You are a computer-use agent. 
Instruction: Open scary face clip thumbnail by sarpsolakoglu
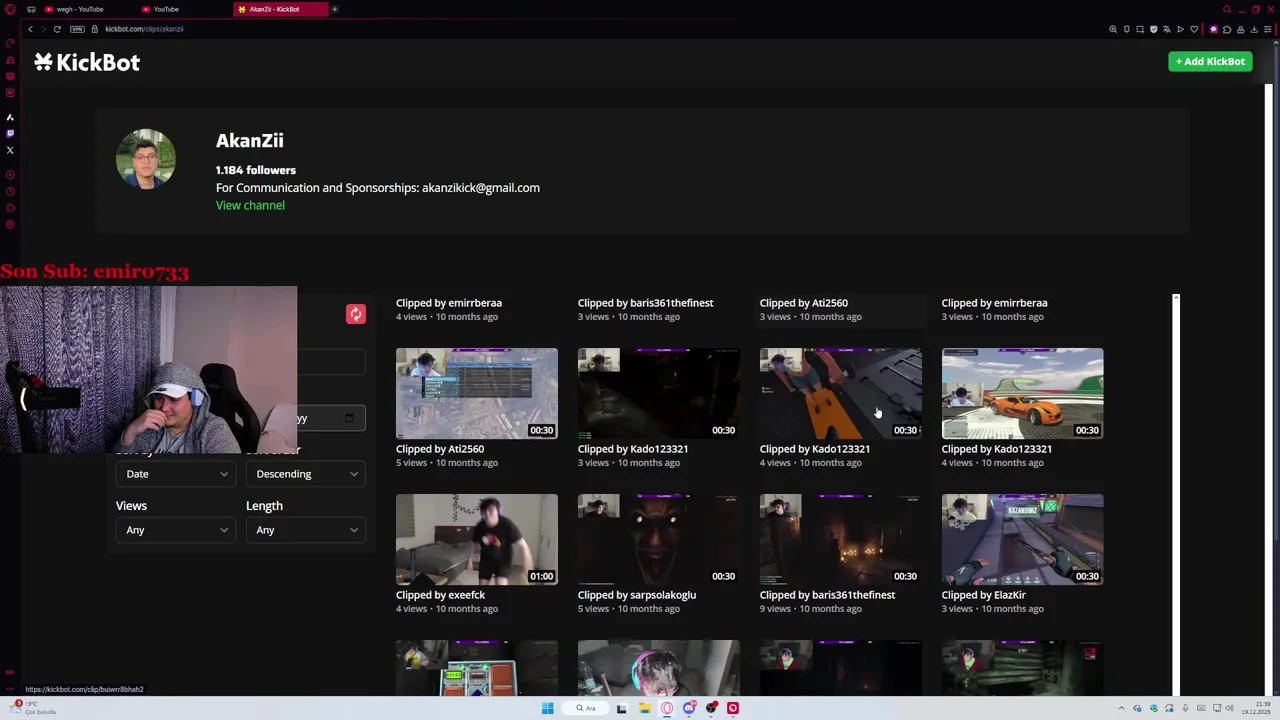pos(658,539)
